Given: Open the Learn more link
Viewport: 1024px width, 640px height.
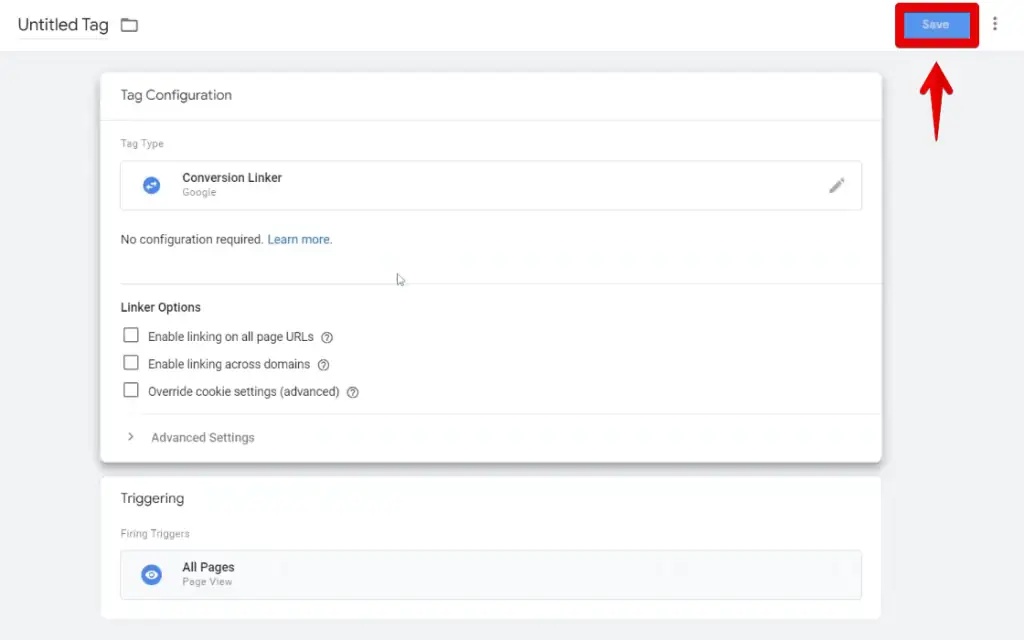Looking at the screenshot, I should click(x=298, y=239).
